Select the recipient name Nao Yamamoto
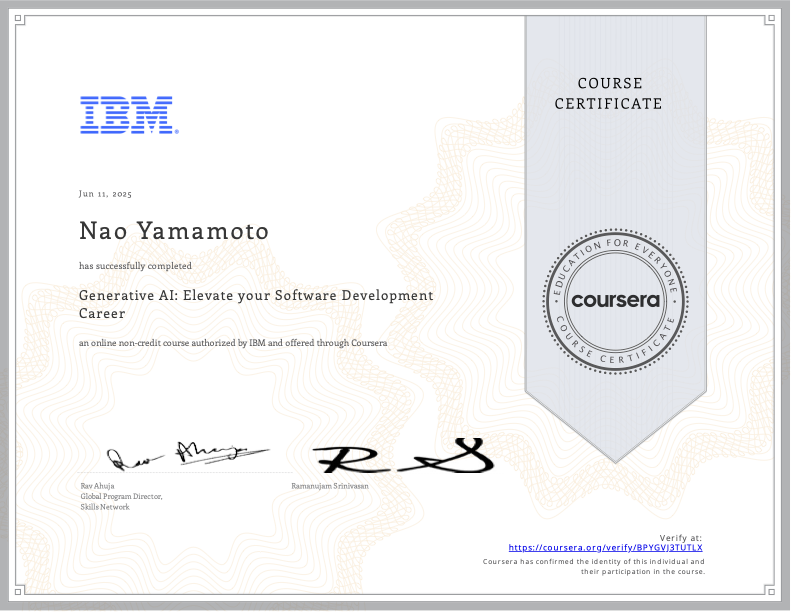This screenshot has width=792, height=612. point(174,231)
